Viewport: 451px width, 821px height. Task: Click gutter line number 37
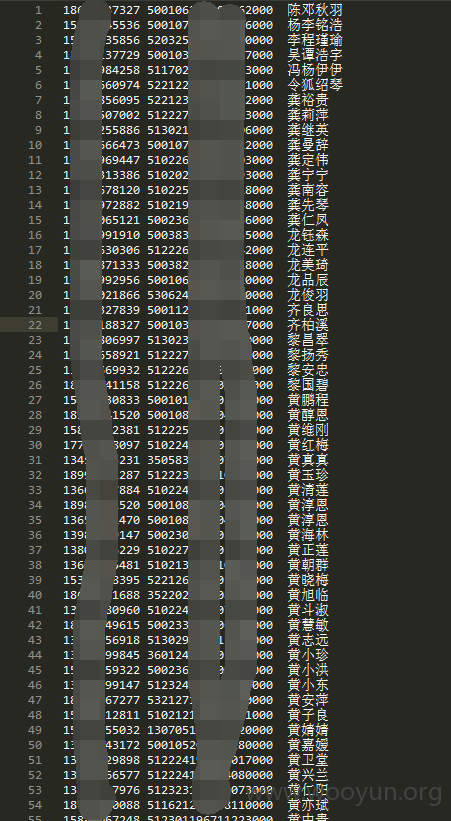pos(35,550)
